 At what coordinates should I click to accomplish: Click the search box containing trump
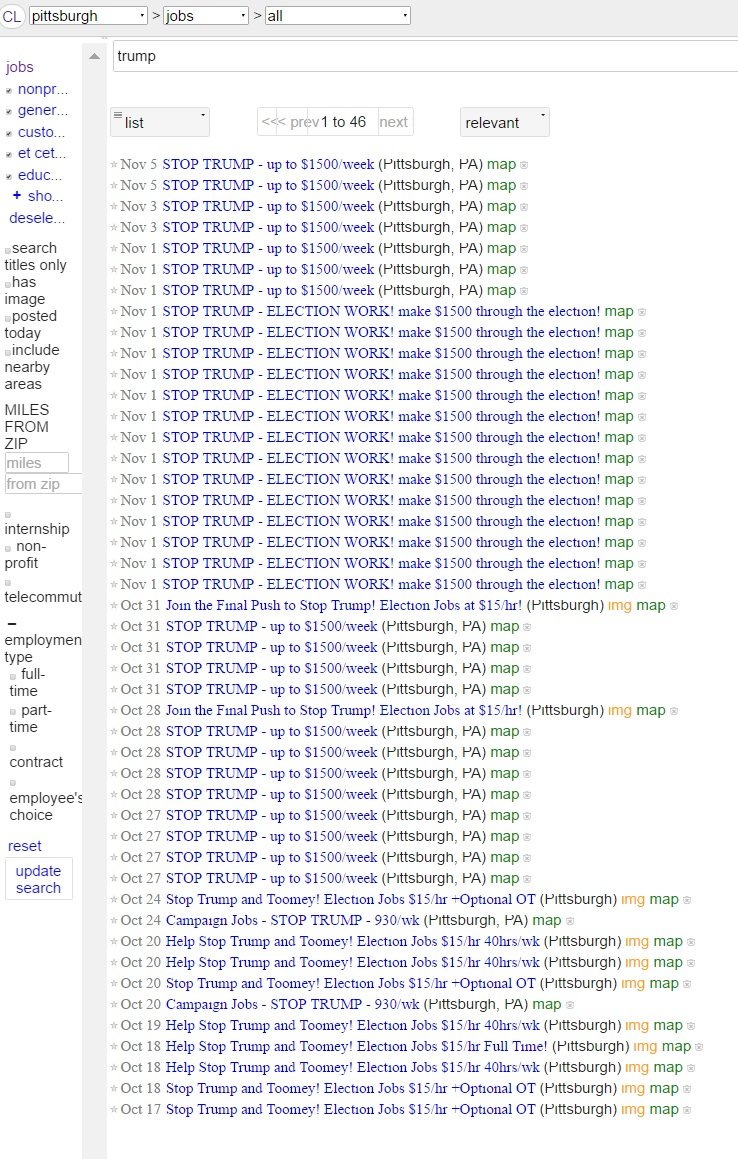tap(425, 56)
